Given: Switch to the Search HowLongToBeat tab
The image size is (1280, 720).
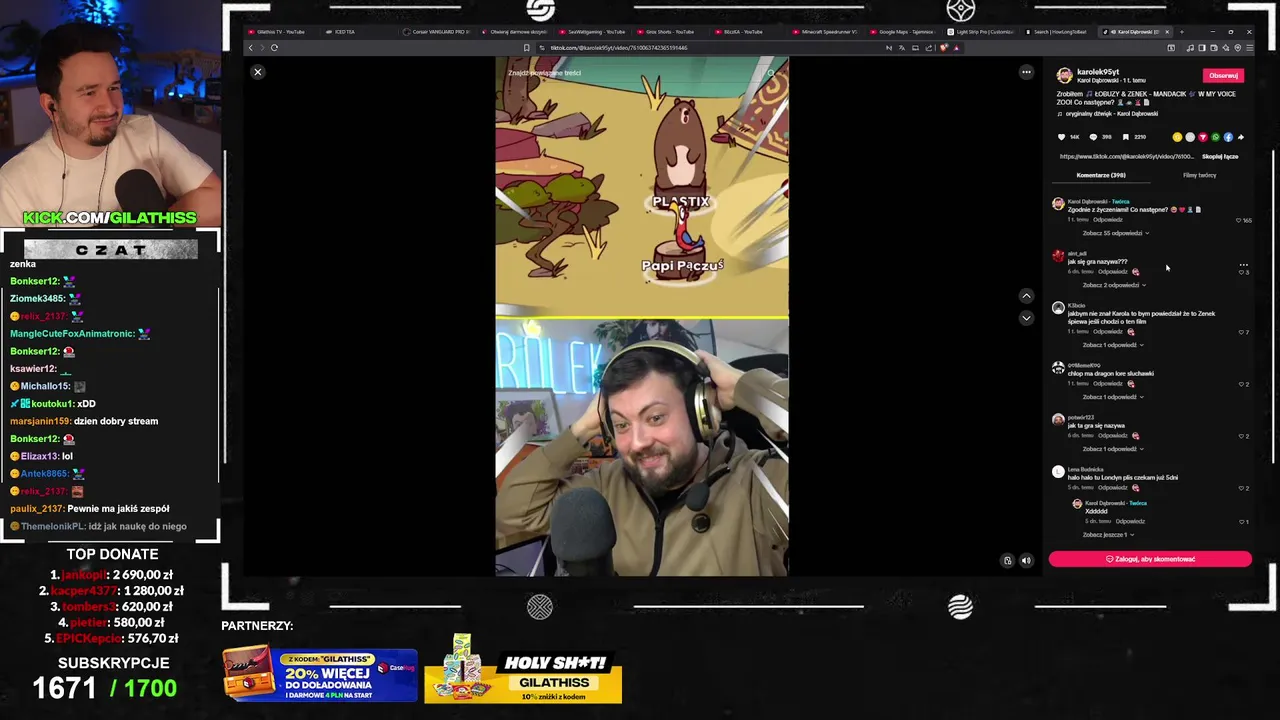Looking at the screenshot, I should tap(1057, 32).
